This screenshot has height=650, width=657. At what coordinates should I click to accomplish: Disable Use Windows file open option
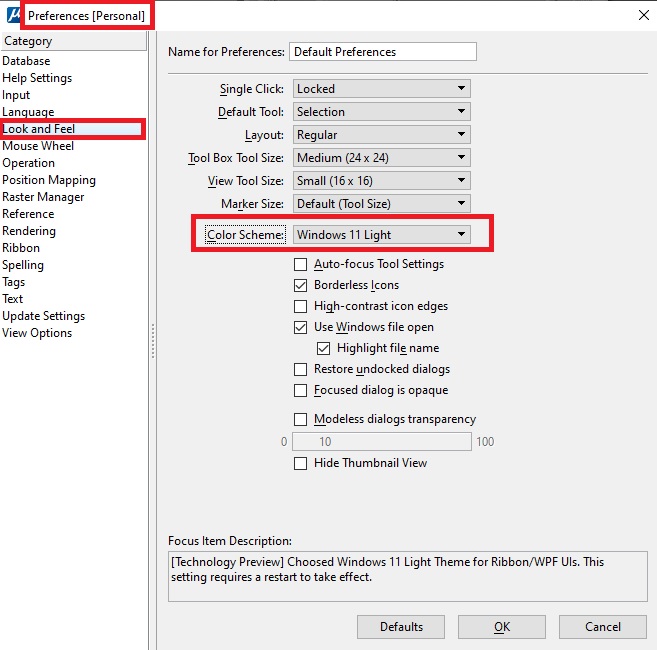[x=301, y=328]
